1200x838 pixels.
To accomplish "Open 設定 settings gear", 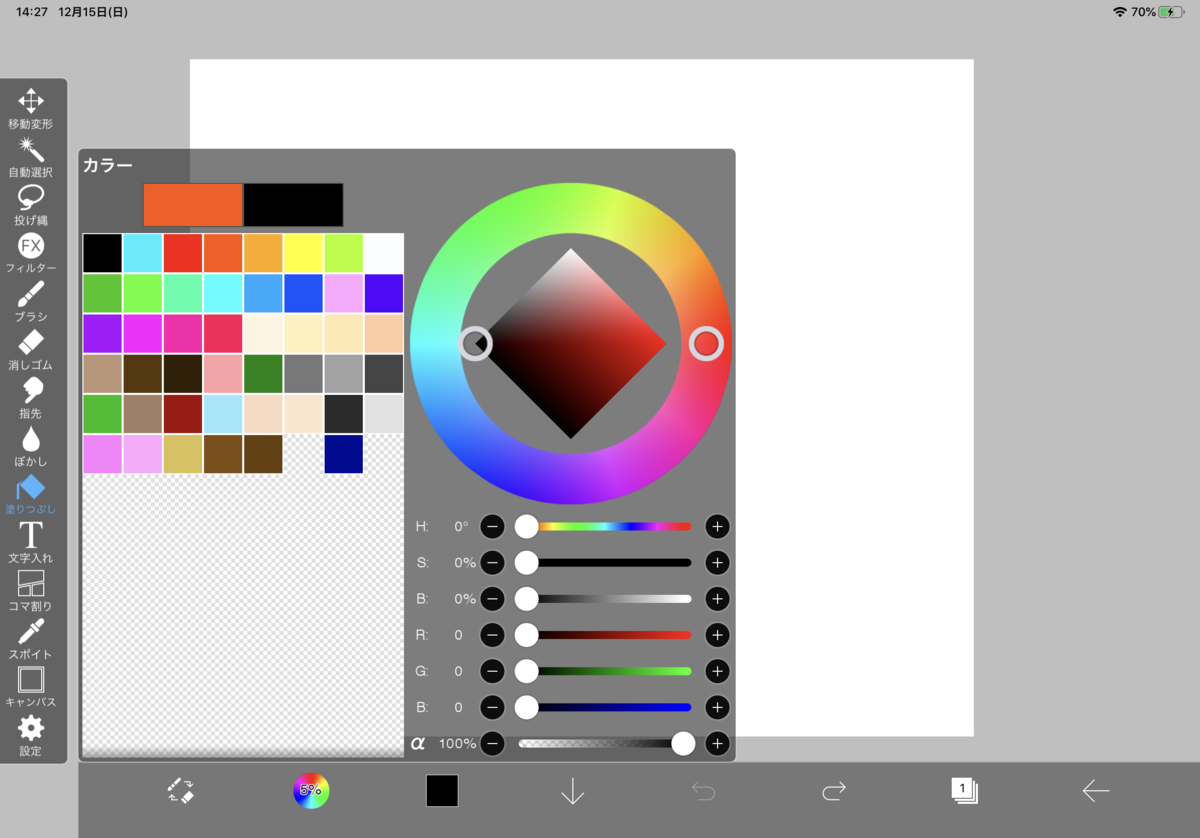I will 31,735.
